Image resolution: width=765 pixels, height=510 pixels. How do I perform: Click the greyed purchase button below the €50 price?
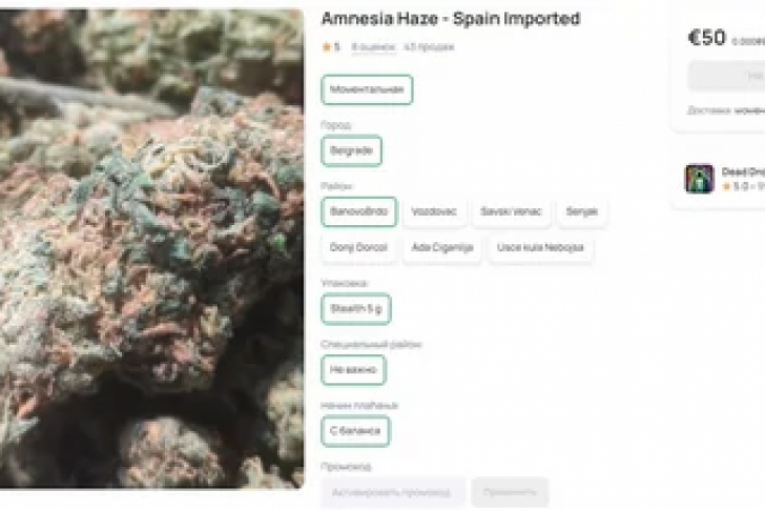[x=726, y=76]
